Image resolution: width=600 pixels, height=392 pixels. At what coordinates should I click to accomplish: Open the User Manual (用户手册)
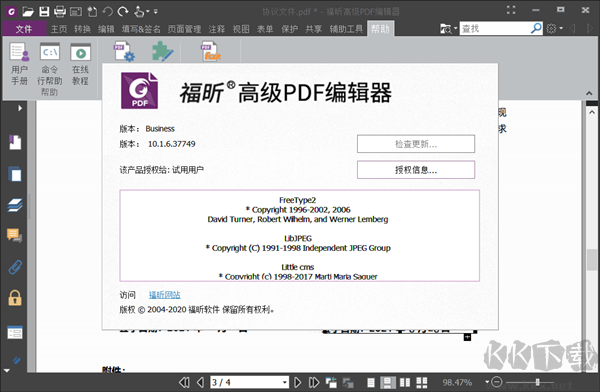19,64
